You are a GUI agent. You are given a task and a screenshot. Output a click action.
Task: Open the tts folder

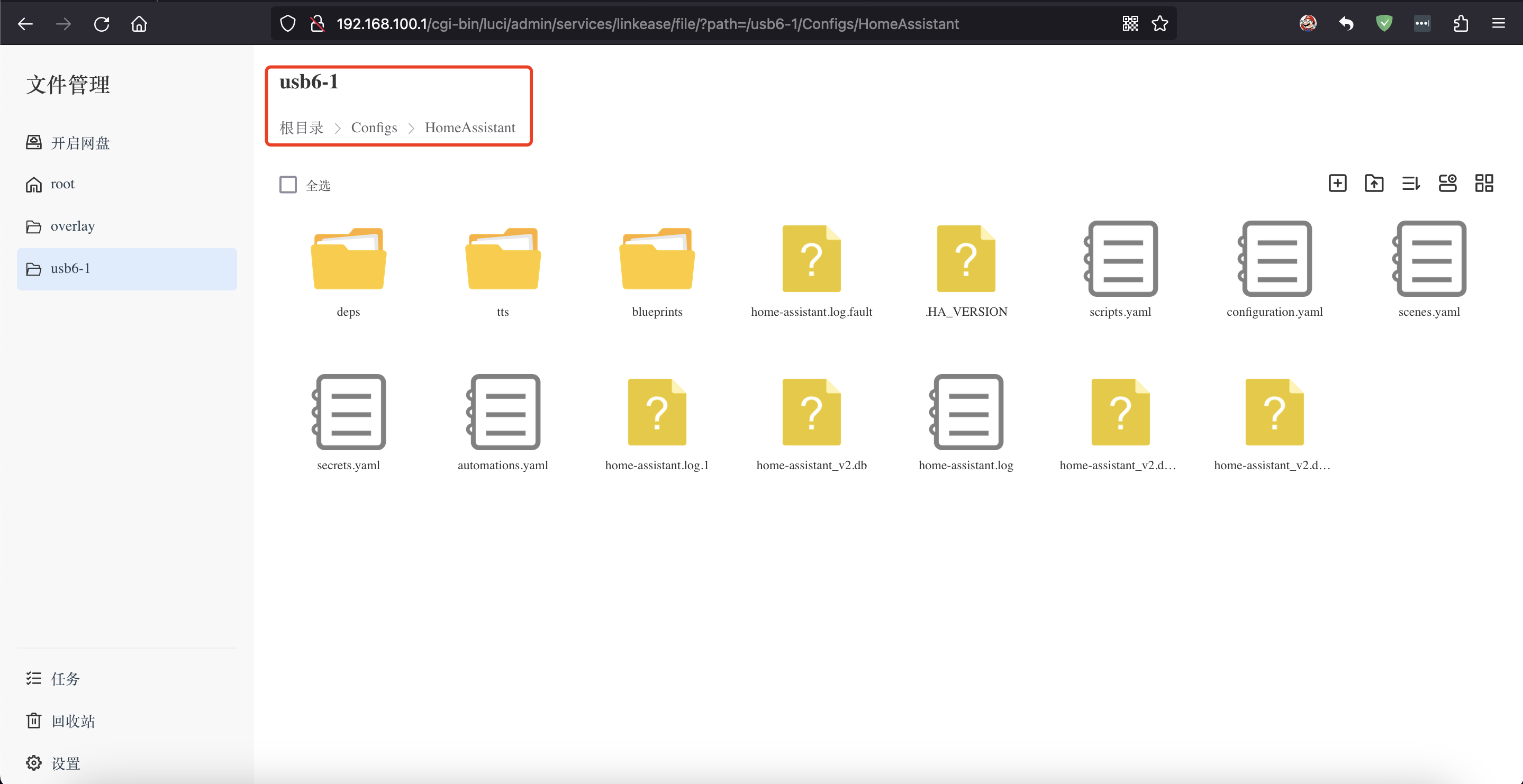click(x=503, y=258)
